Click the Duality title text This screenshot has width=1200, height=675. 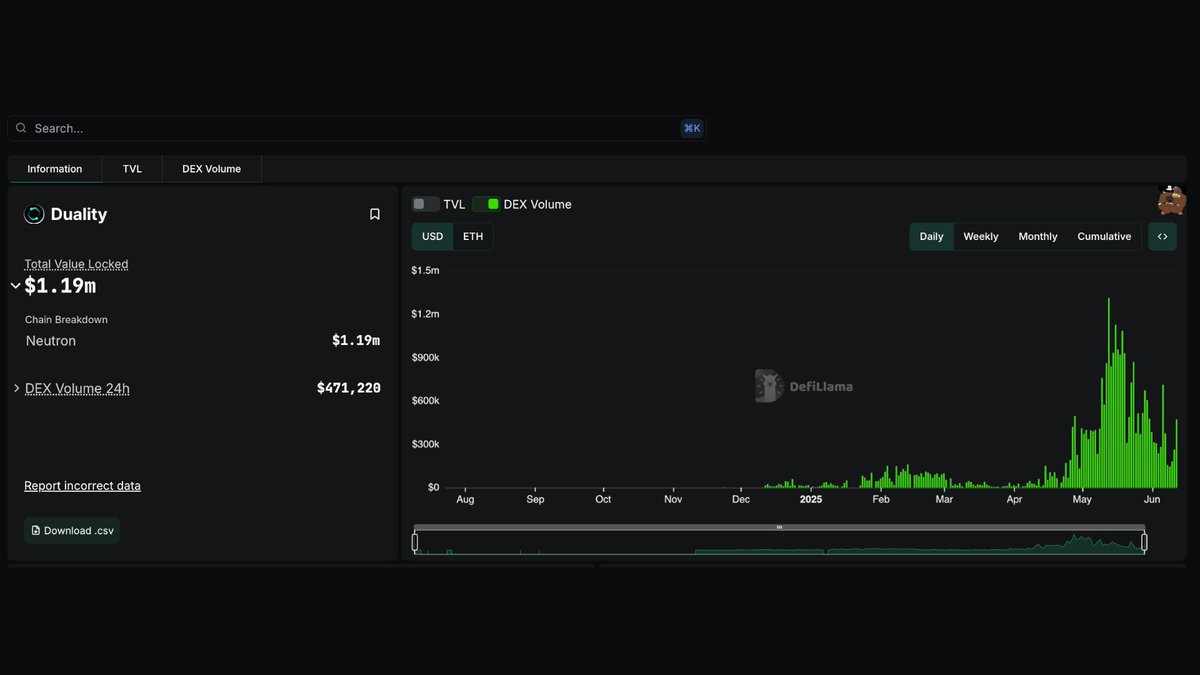tap(79, 214)
